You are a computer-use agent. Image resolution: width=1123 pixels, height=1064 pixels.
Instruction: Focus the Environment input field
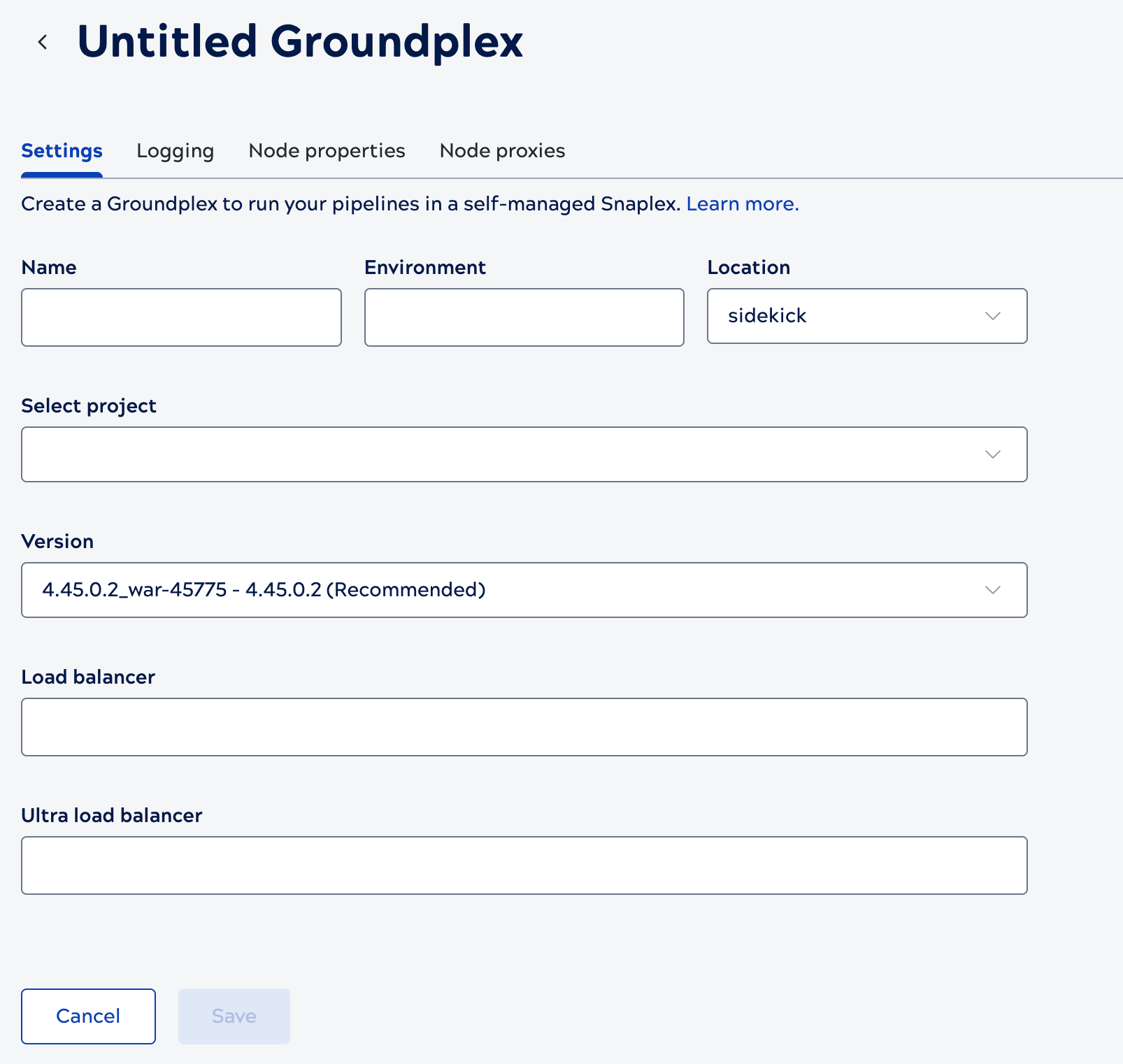click(524, 317)
